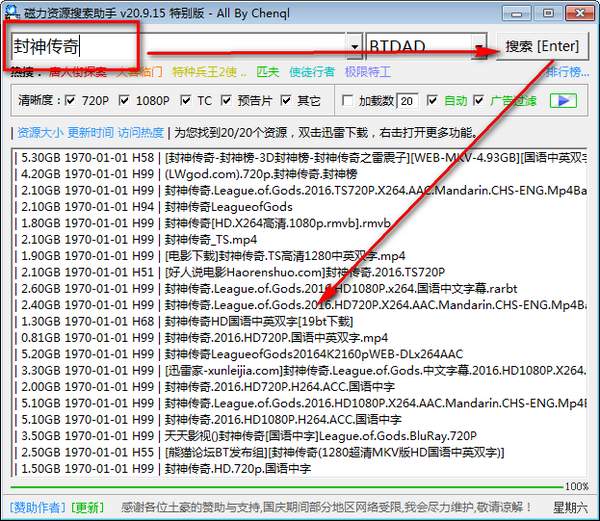The height and width of the screenshot is (521, 600).
Task: Uncheck the TC checkbox
Action: (186, 101)
